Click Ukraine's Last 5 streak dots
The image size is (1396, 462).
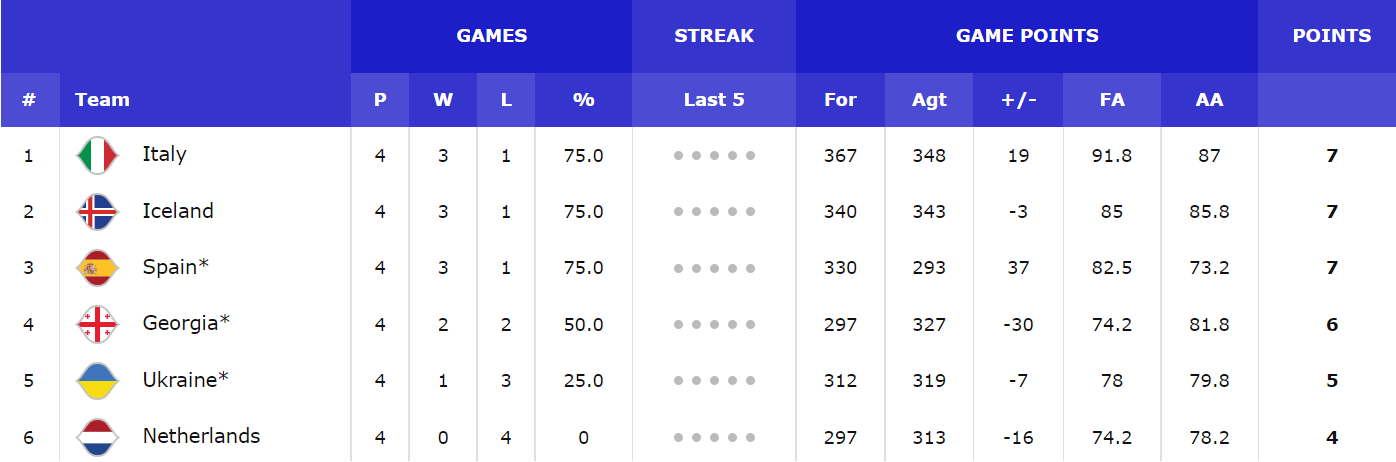[x=714, y=381]
